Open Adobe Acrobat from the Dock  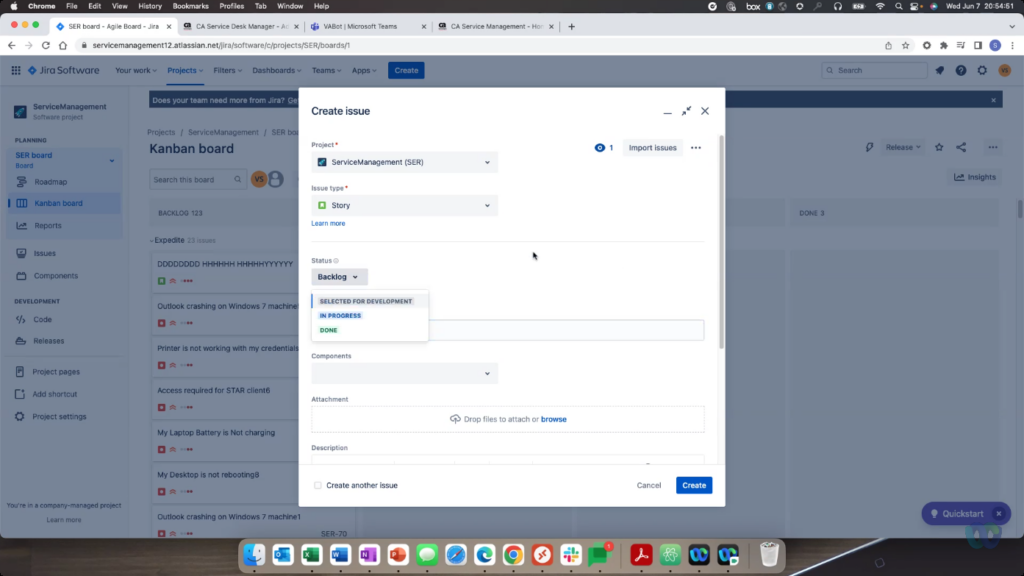tap(641, 555)
